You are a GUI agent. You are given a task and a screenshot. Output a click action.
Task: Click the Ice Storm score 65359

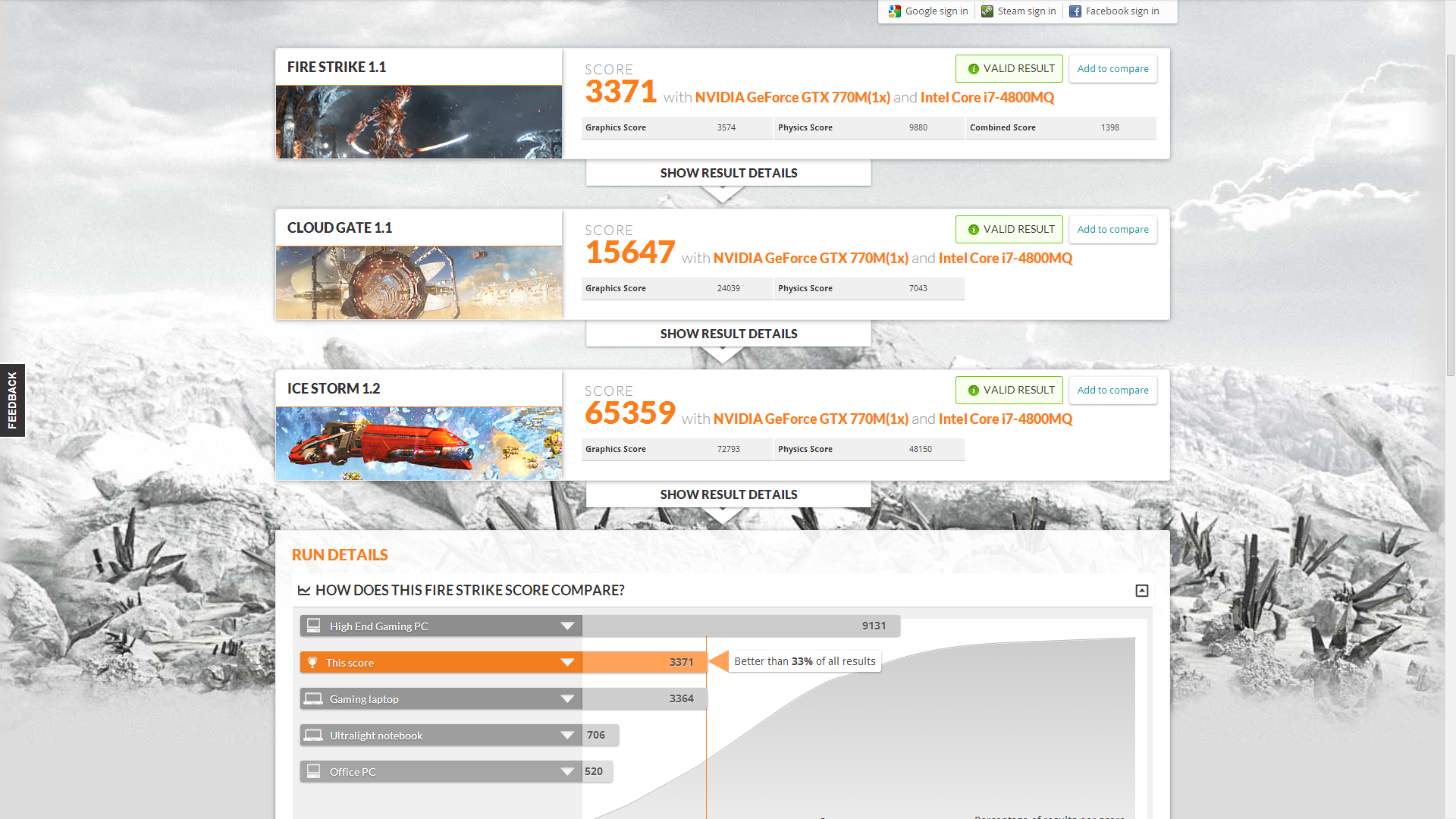pos(630,413)
